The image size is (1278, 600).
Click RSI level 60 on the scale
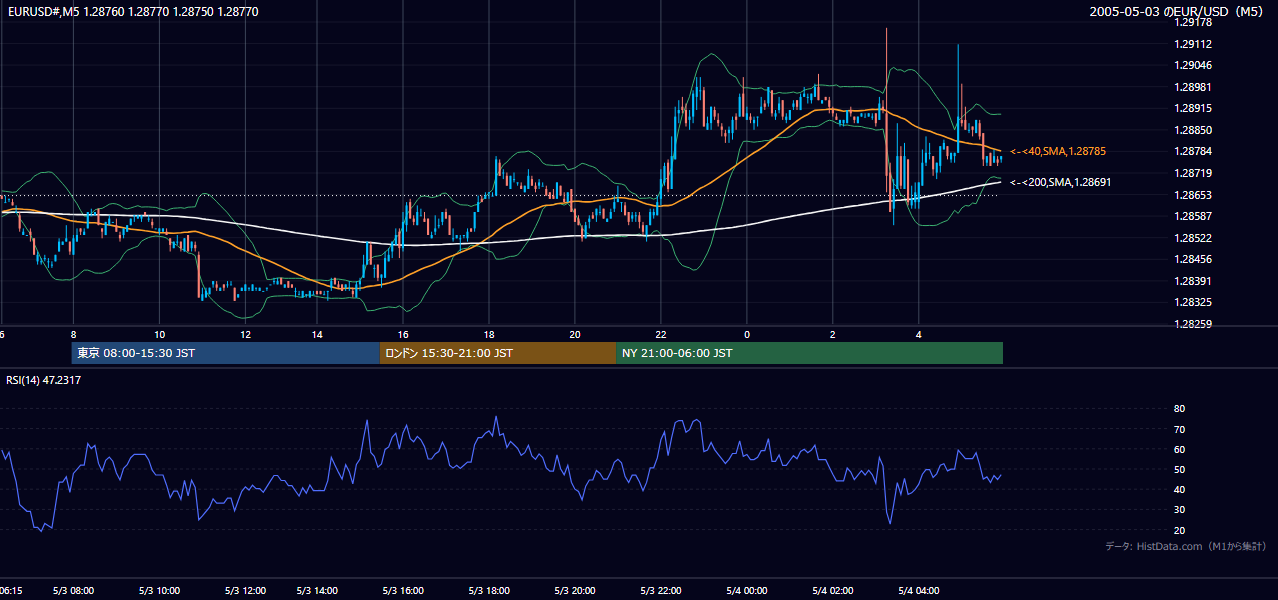click(1179, 449)
